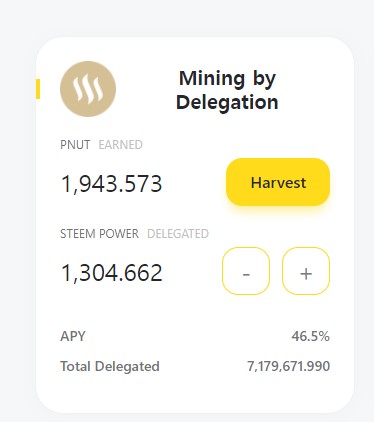Decrease delegation with the minus button
This screenshot has height=422, width=374.
click(246, 271)
